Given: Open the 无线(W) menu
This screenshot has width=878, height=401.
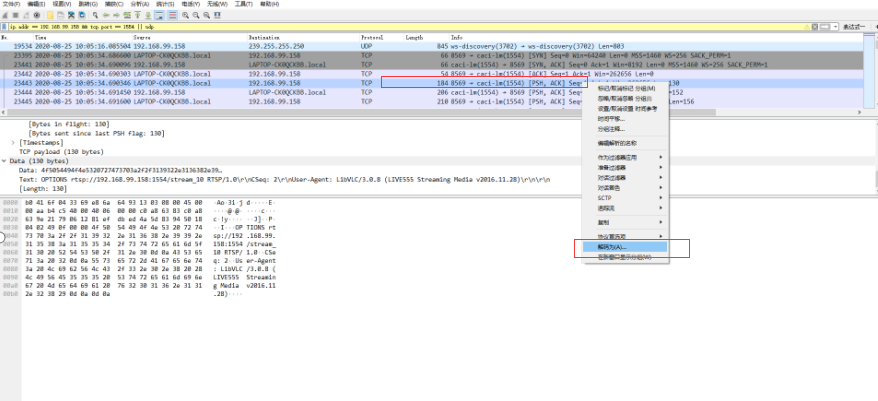Looking at the screenshot, I should (217, 4).
